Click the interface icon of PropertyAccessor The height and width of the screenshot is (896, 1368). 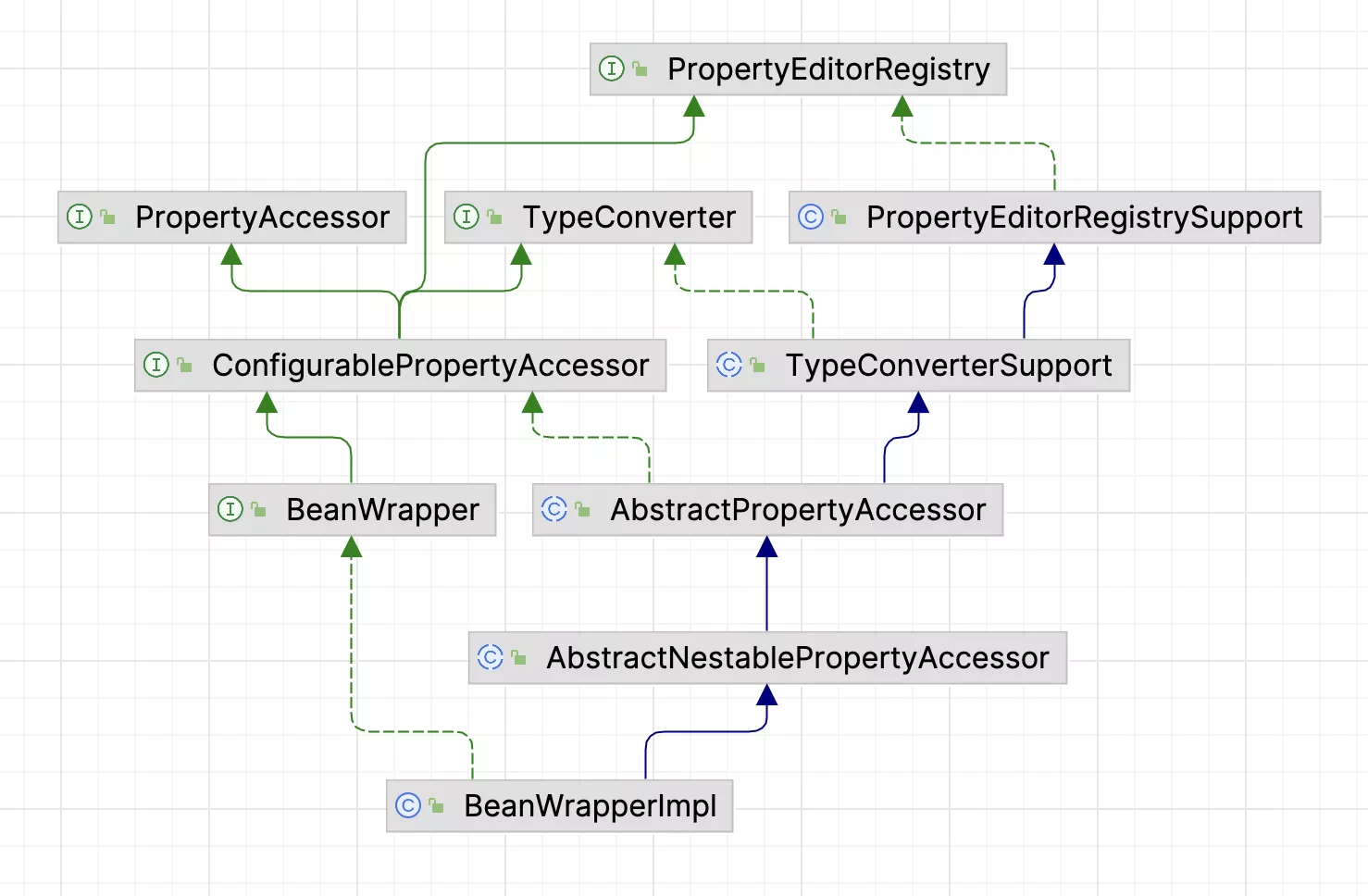[x=80, y=217]
